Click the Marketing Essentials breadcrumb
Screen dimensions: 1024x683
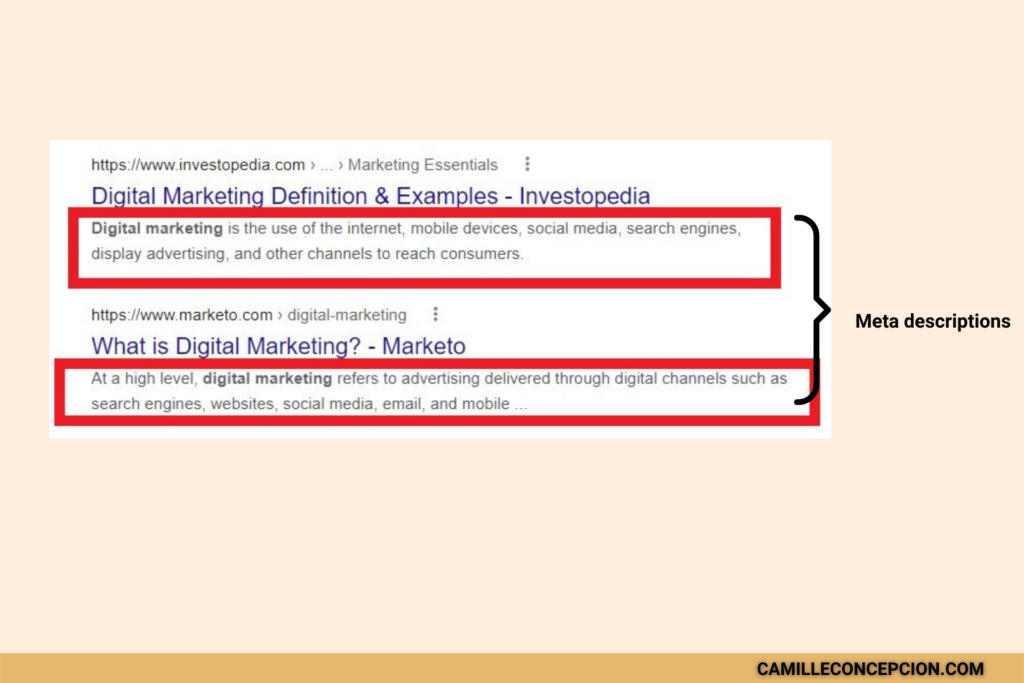tap(423, 165)
